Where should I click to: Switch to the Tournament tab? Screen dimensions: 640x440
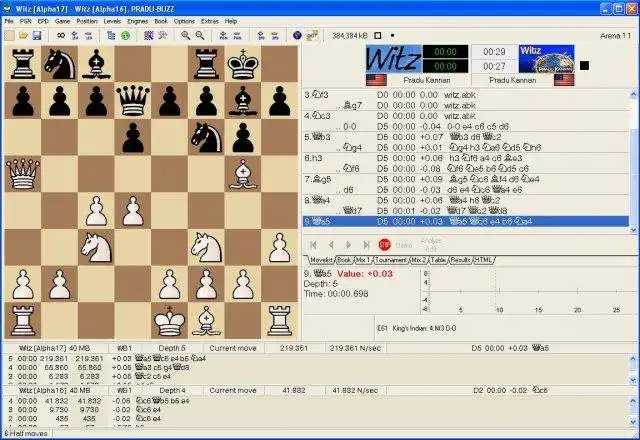tap(391, 260)
